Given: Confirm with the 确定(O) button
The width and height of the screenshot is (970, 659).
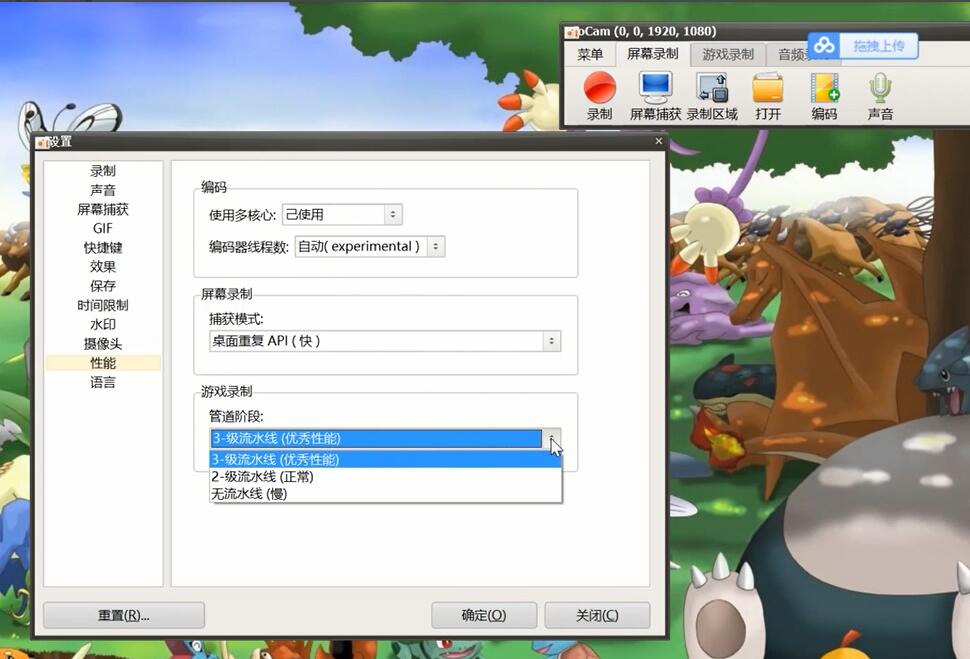Looking at the screenshot, I should (484, 615).
